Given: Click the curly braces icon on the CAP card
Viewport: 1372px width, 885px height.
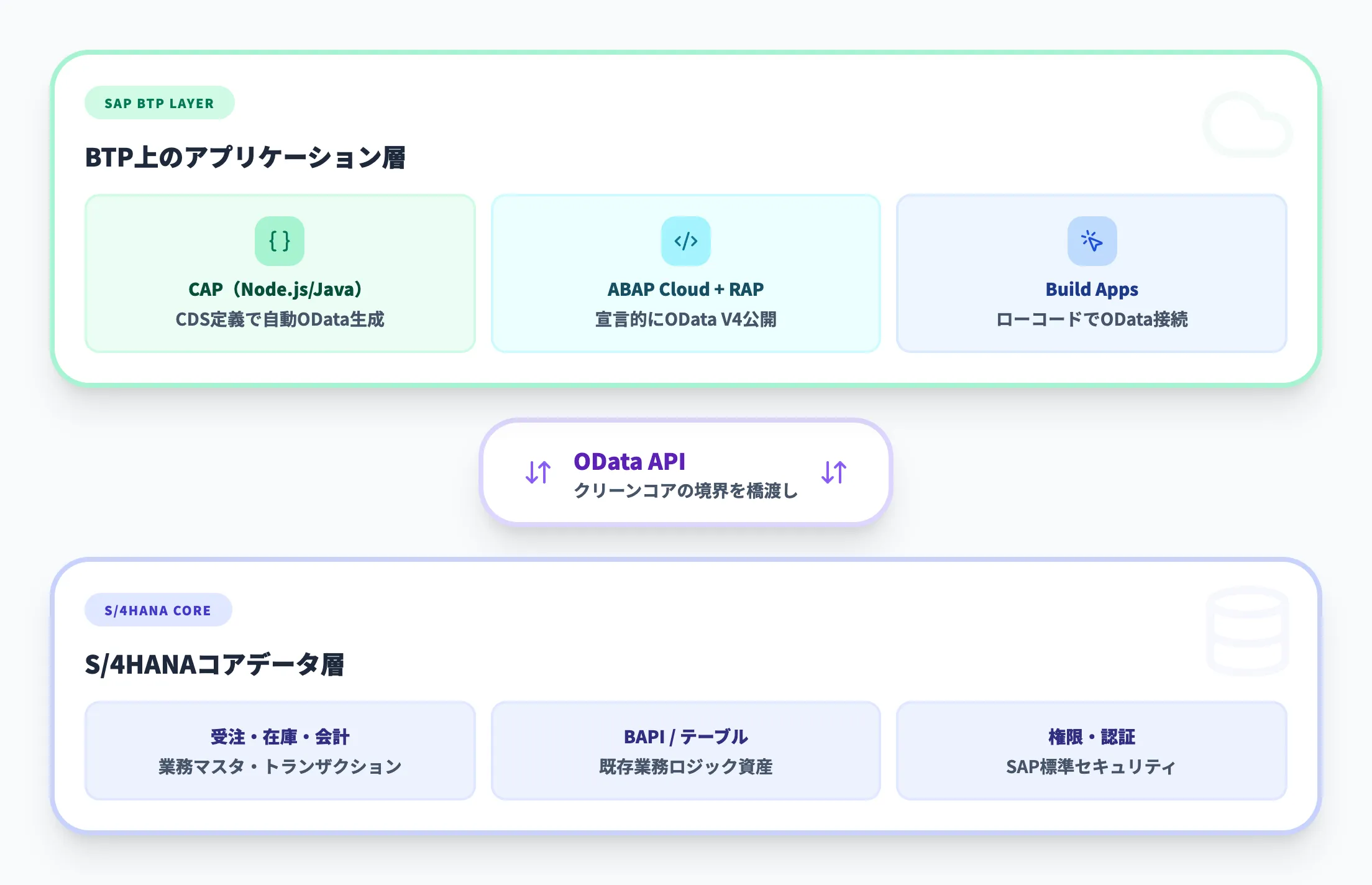Looking at the screenshot, I should tap(280, 242).
